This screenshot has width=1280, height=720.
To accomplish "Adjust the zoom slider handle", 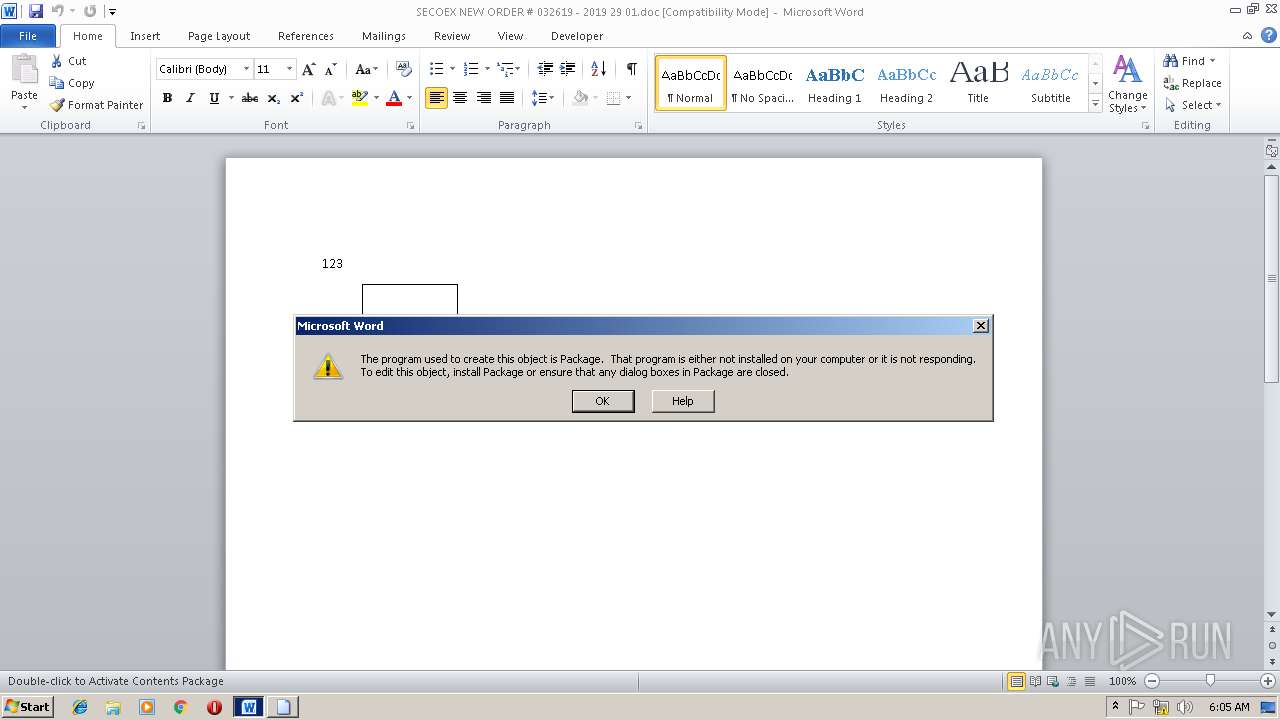I will point(1210,681).
